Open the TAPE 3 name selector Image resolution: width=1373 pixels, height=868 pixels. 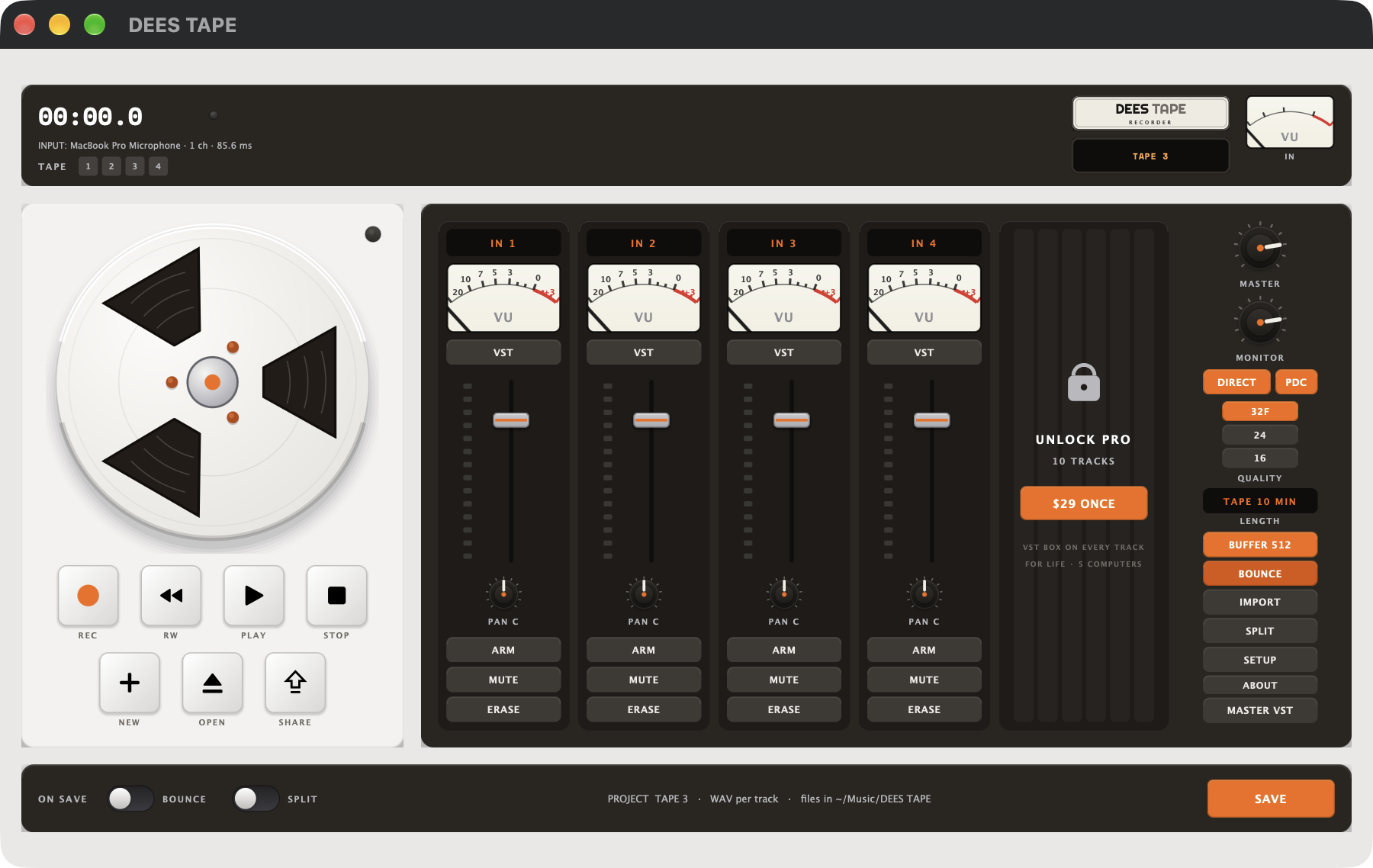[1150, 156]
